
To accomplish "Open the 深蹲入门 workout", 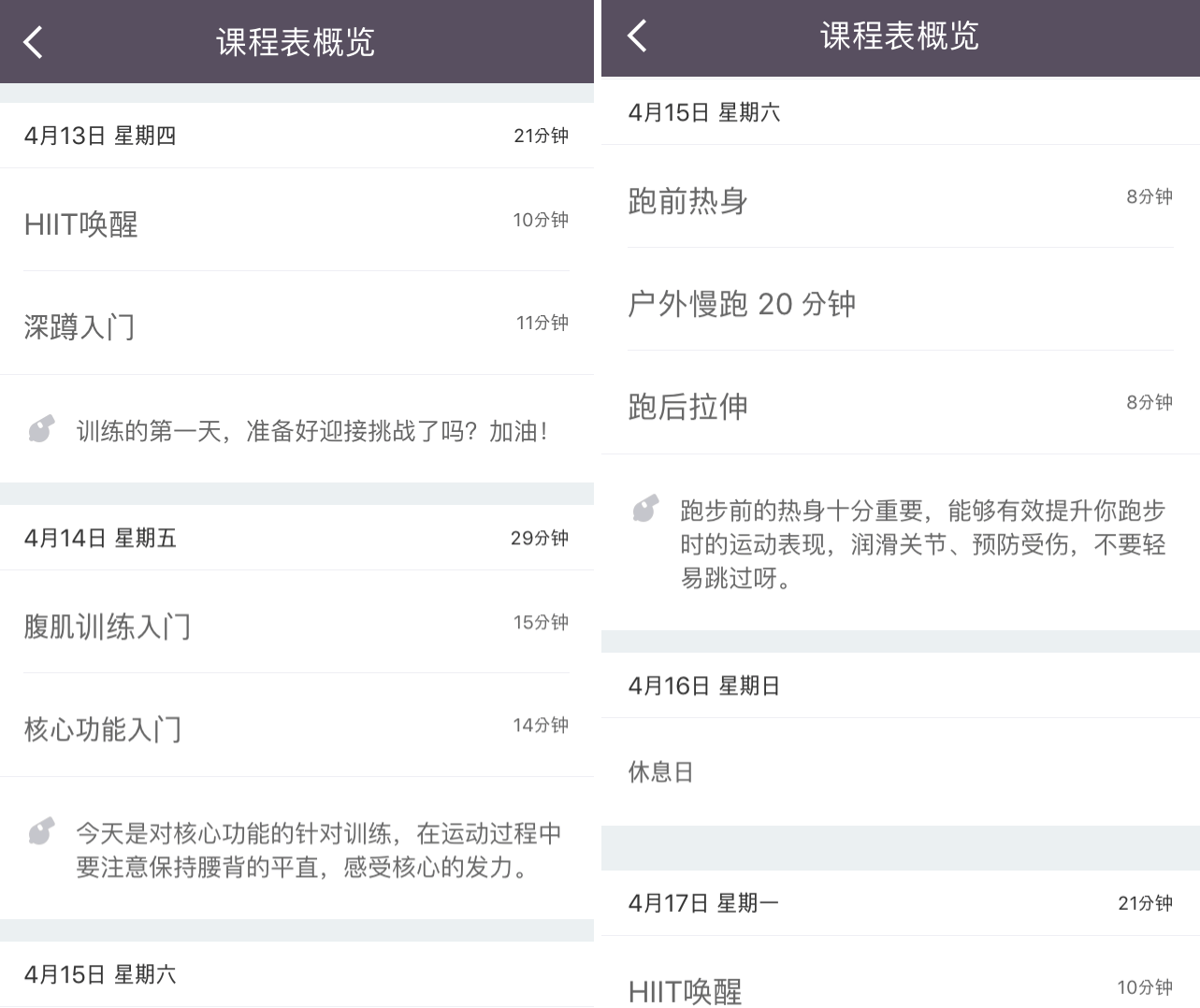I will (296, 323).
